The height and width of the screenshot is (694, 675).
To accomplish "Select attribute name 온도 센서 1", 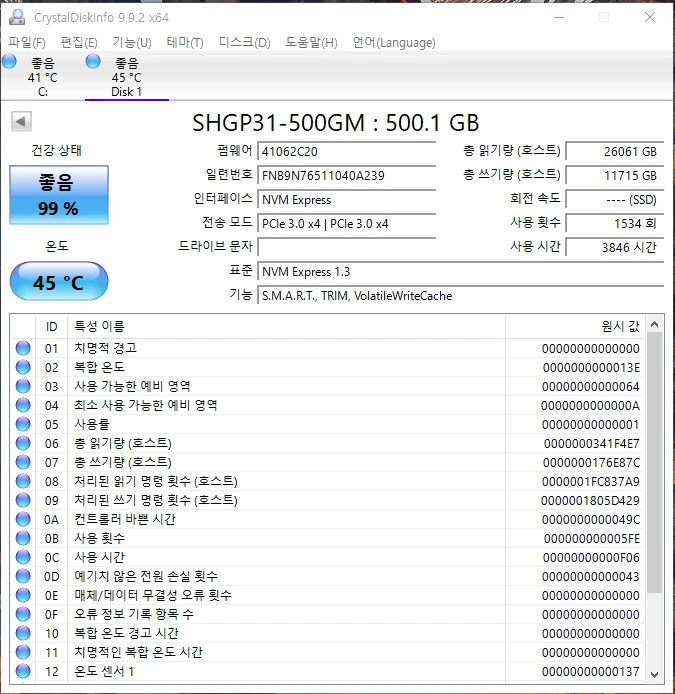I will click(104, 671).
